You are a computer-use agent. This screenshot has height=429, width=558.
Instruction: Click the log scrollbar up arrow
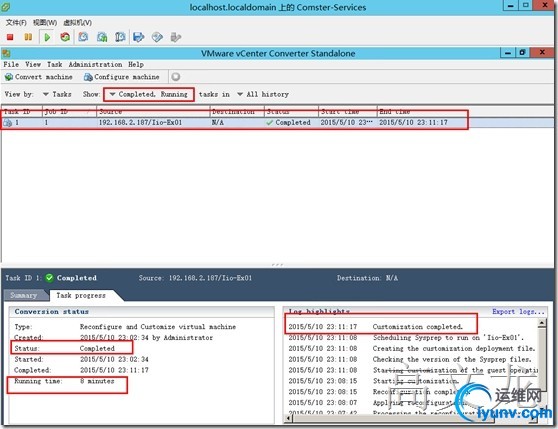542,323
